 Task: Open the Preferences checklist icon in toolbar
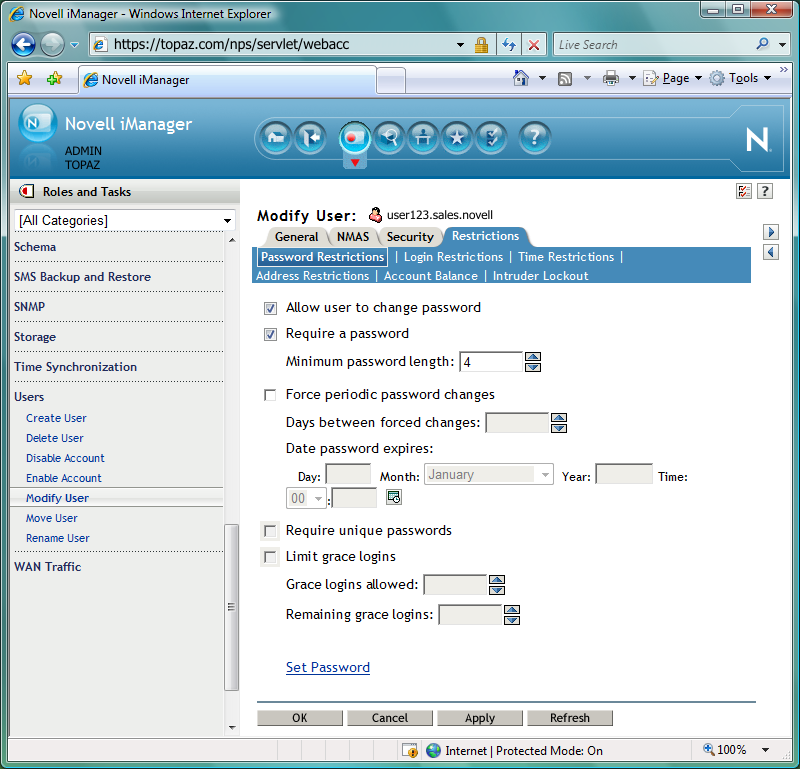click(x=491, y=138)
